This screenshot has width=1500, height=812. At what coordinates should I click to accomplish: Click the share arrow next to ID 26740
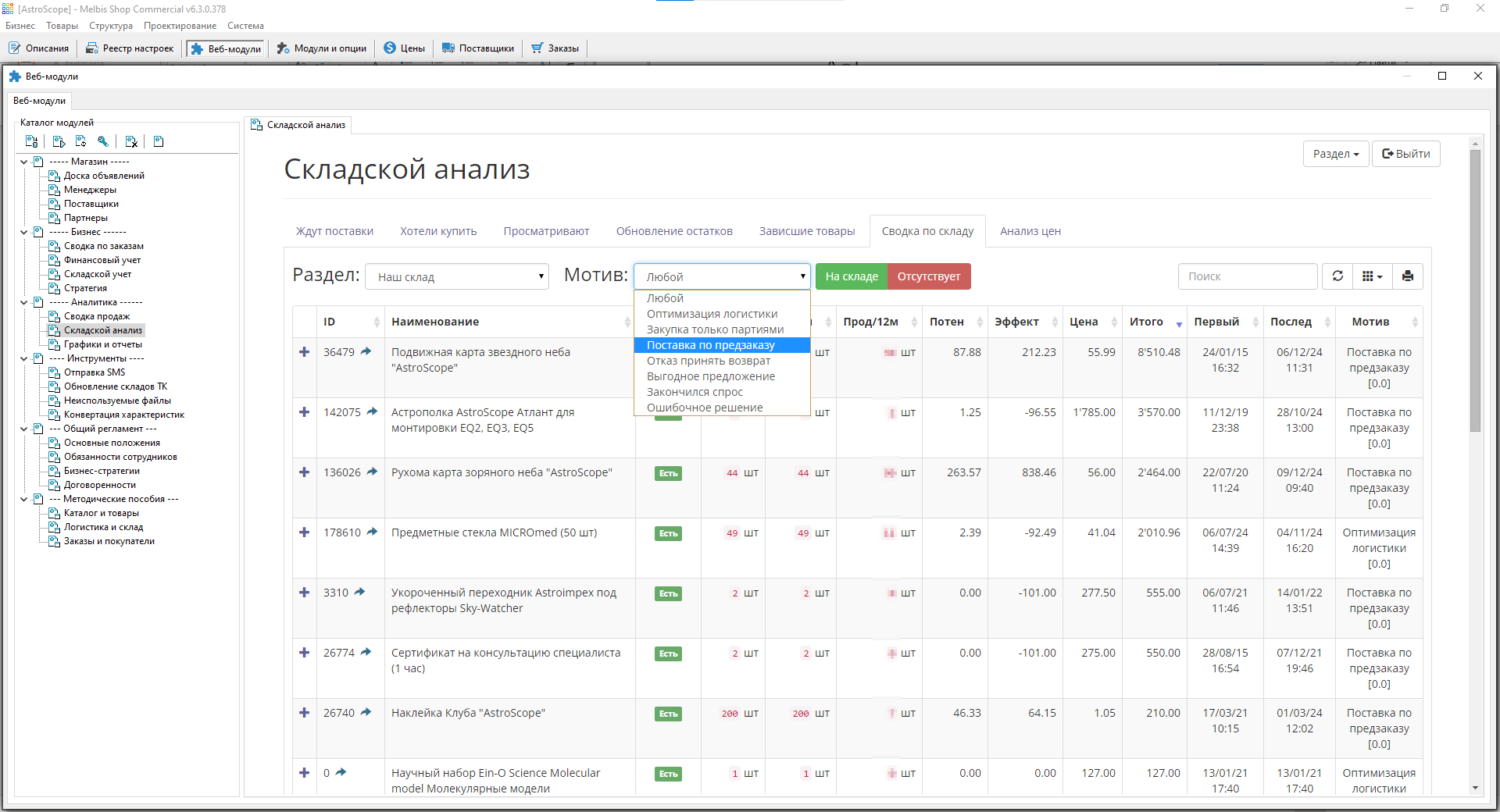(x=366, y=712)
